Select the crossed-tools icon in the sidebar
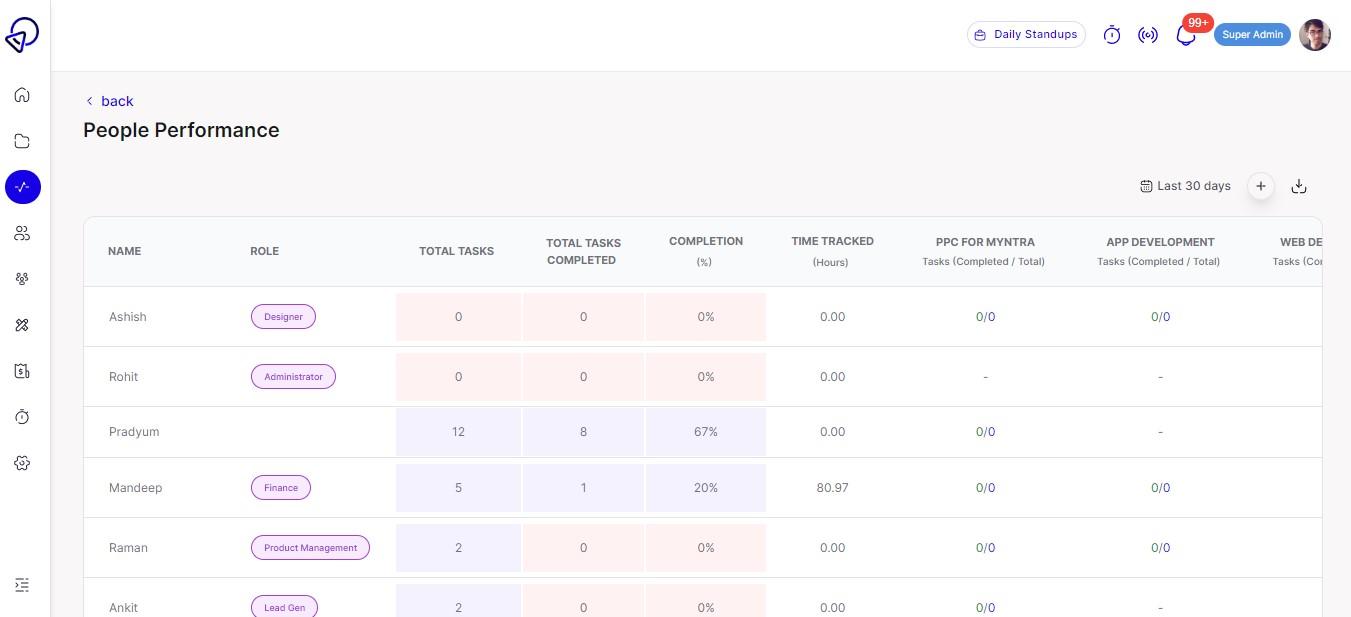Screen dimensions: 1351x617 pyautogui.click(x=22, y=325)
